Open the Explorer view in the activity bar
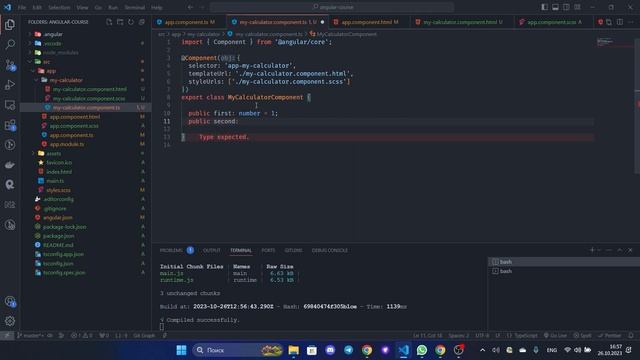 tap(10, 24)
